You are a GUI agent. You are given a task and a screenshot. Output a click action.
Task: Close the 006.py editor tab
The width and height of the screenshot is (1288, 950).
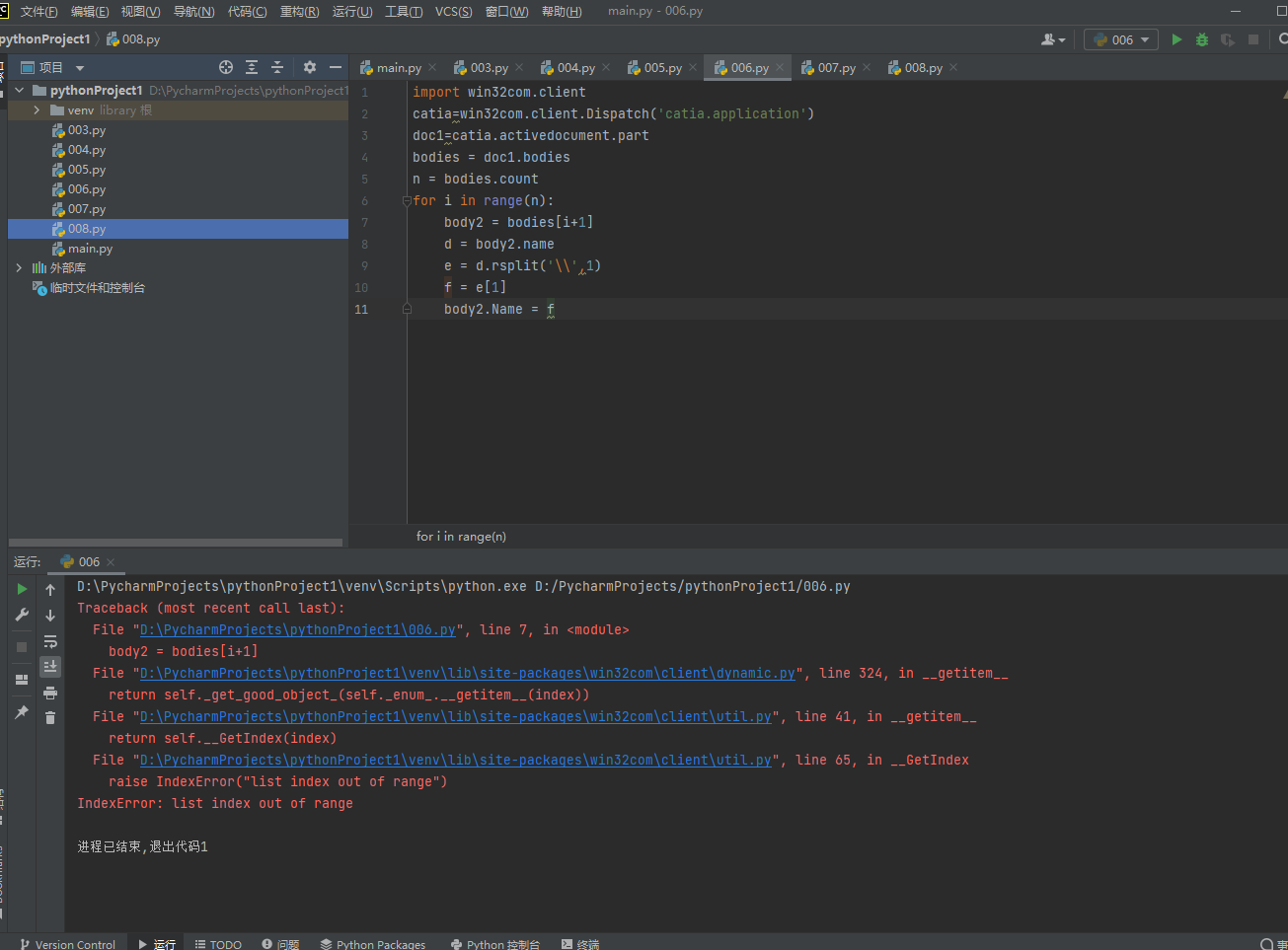tap(780, 67)
